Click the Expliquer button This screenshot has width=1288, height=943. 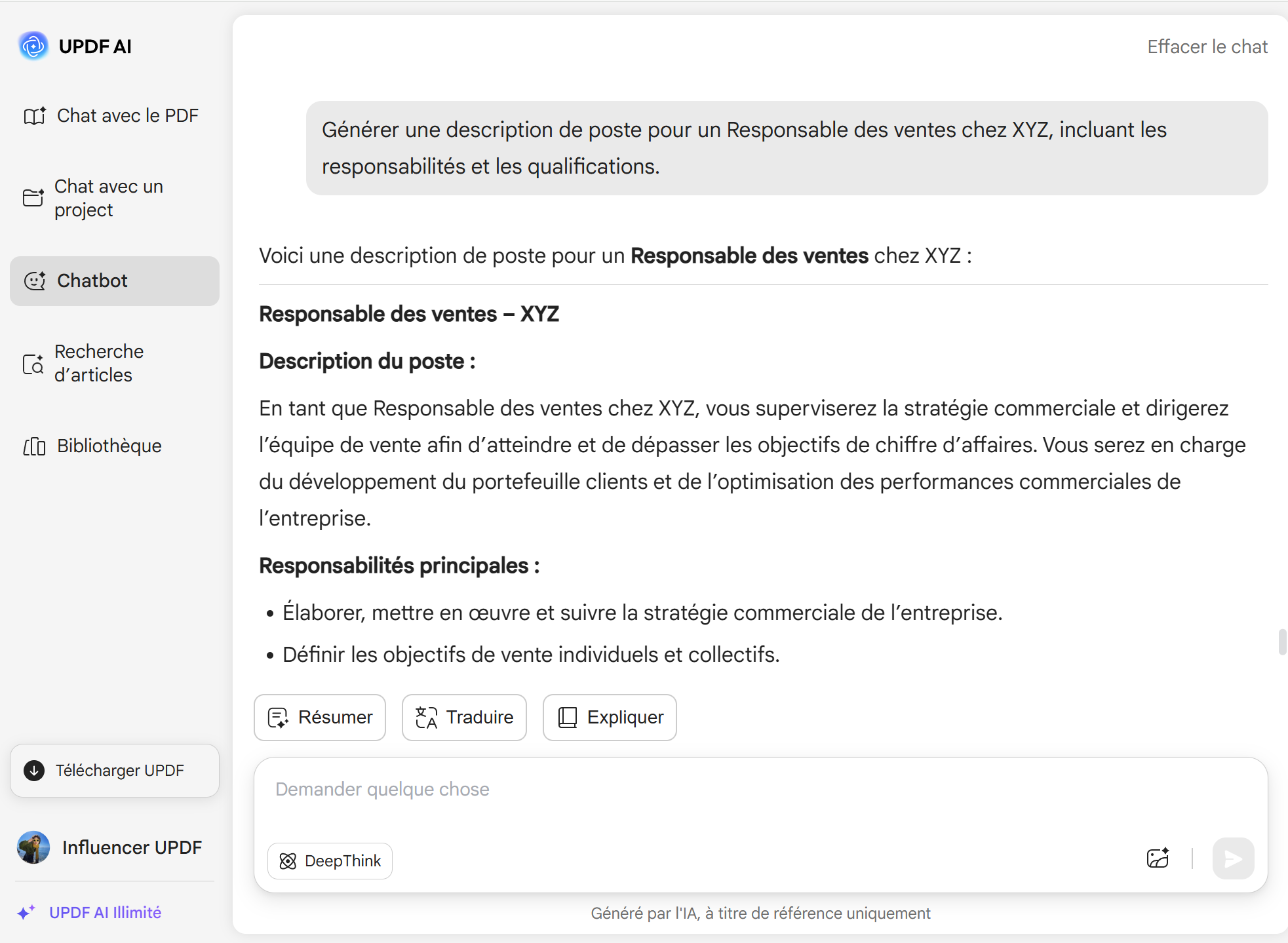click(x=610, y=718)
